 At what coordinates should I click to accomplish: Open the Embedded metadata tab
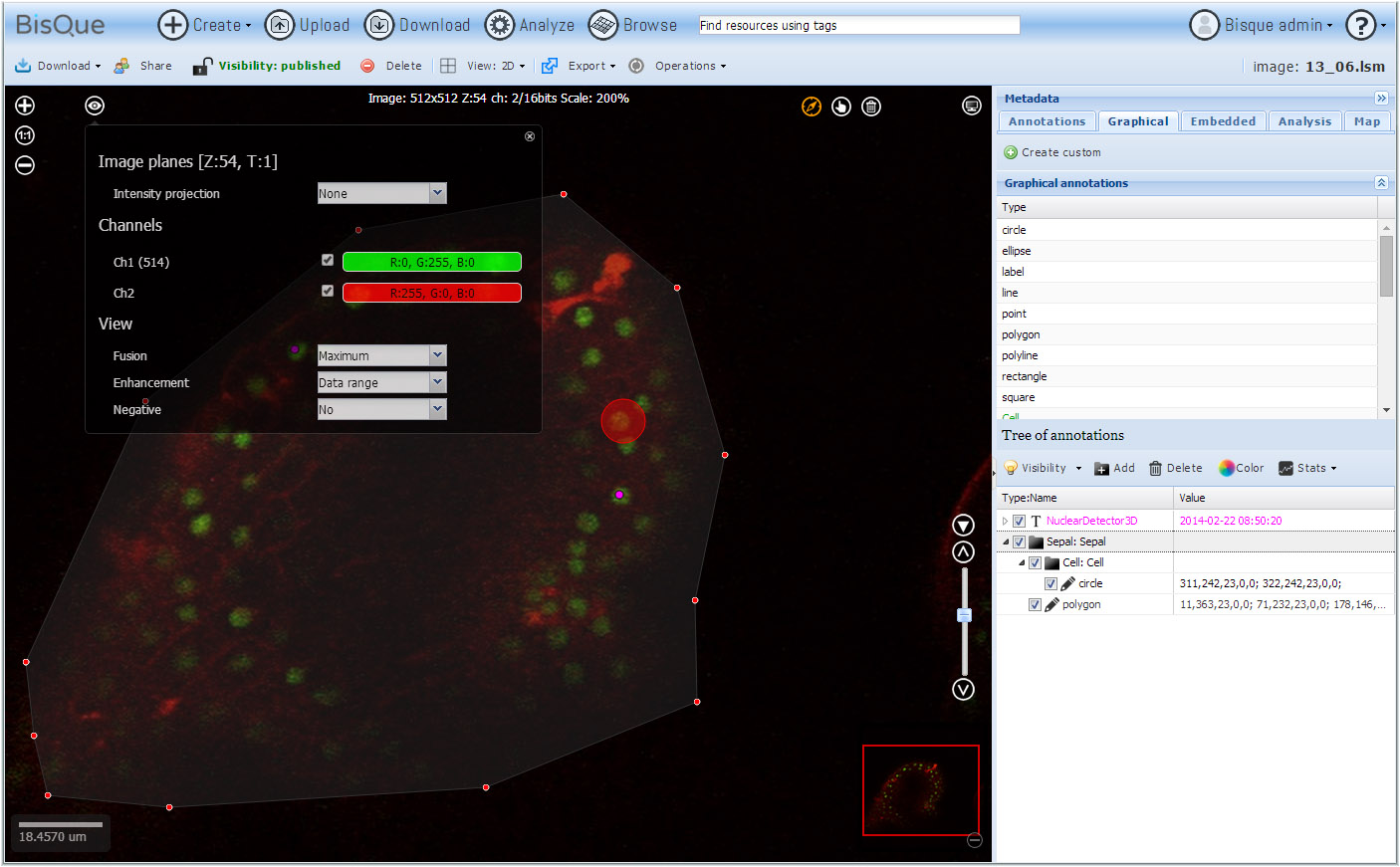tap(1223, 121)
